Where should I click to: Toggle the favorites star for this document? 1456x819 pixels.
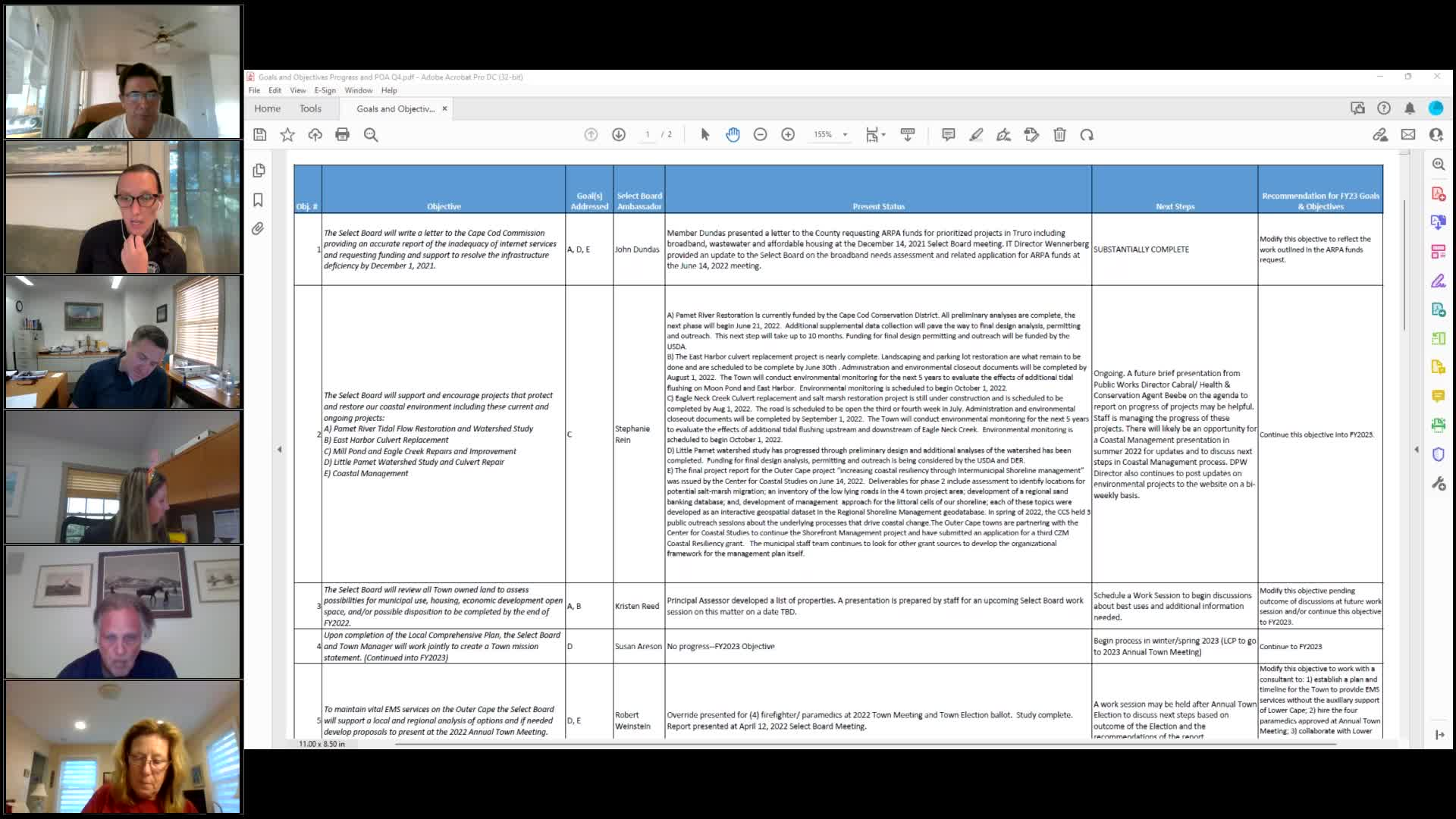287,134
